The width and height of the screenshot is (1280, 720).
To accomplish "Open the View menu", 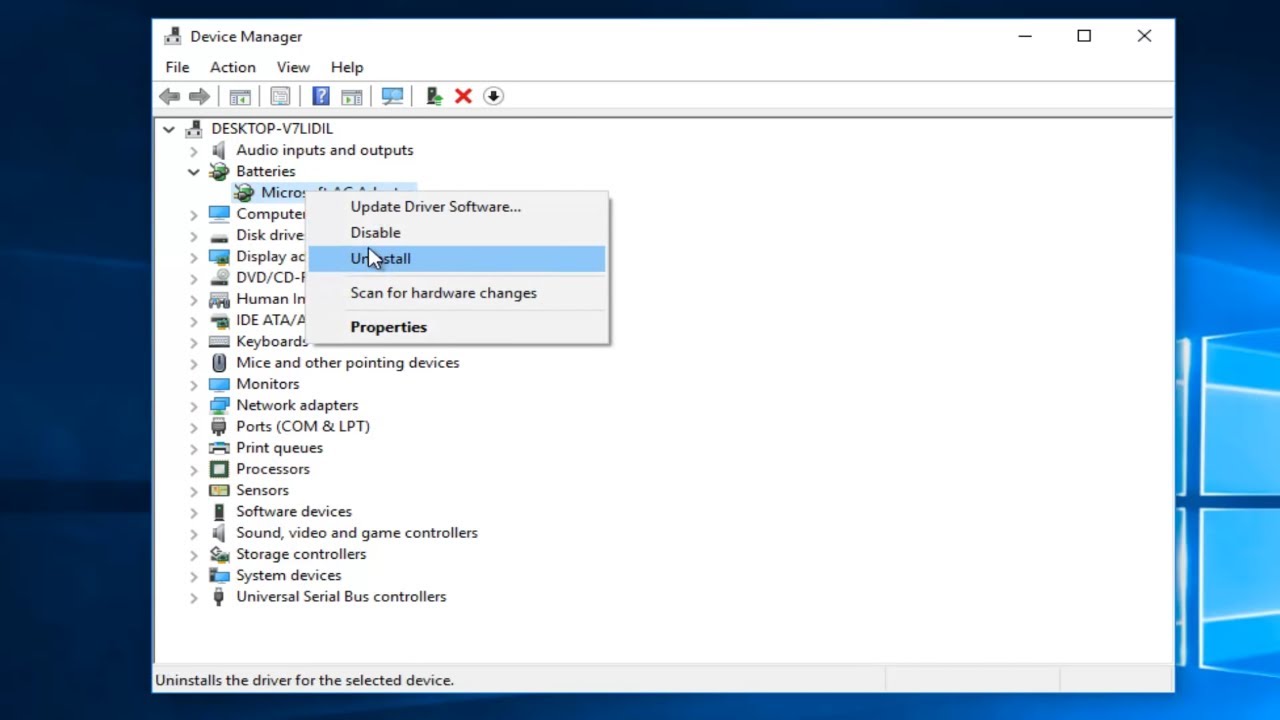I will tap(293, 67).
